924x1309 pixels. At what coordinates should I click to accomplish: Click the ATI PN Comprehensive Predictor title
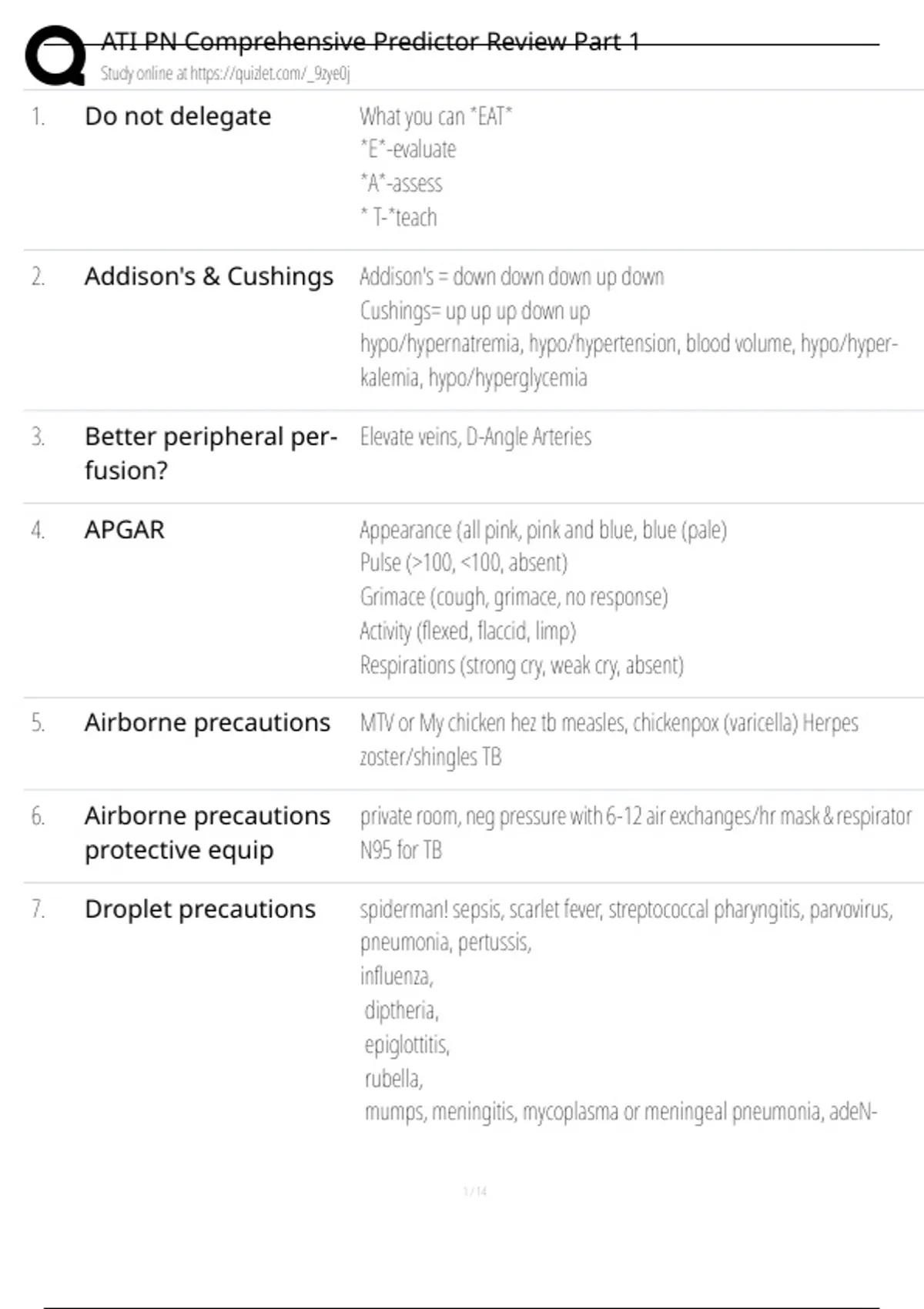[370, 42]
